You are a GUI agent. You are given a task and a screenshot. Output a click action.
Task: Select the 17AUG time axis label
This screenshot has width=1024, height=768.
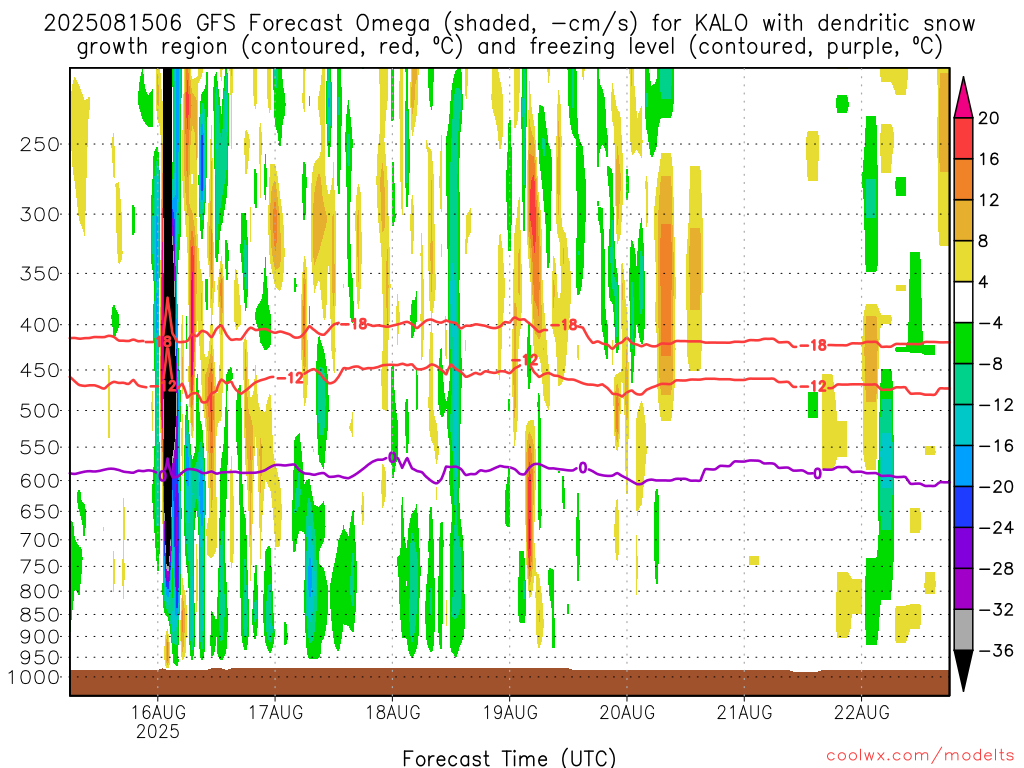click(x=275, y=712)
